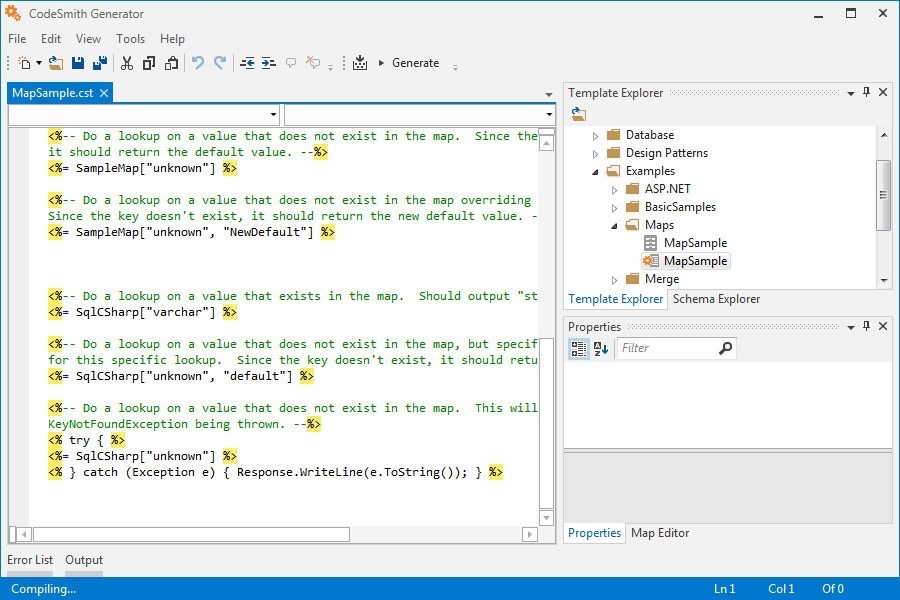900x600 pixels.
Task: Open the Error List panel
Action: [x=30, y=560]
